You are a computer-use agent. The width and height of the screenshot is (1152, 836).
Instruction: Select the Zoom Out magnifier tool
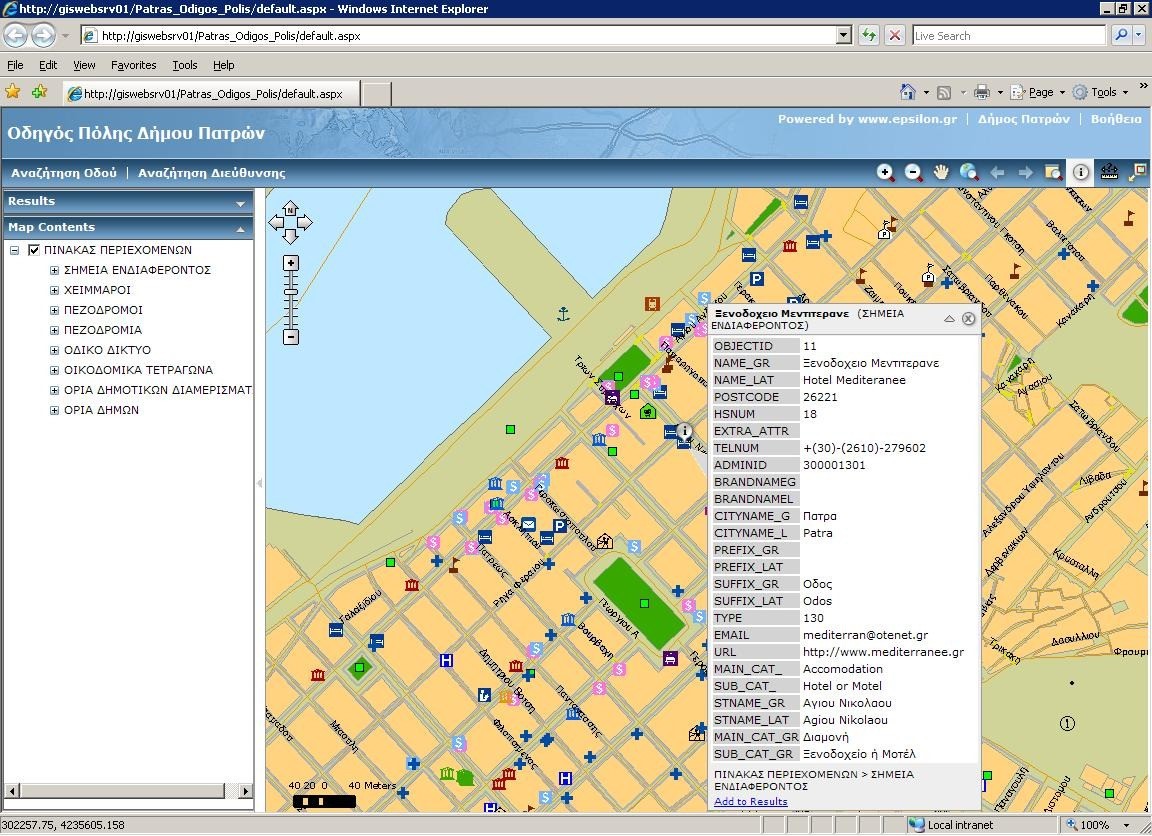(x=913, y=172)
